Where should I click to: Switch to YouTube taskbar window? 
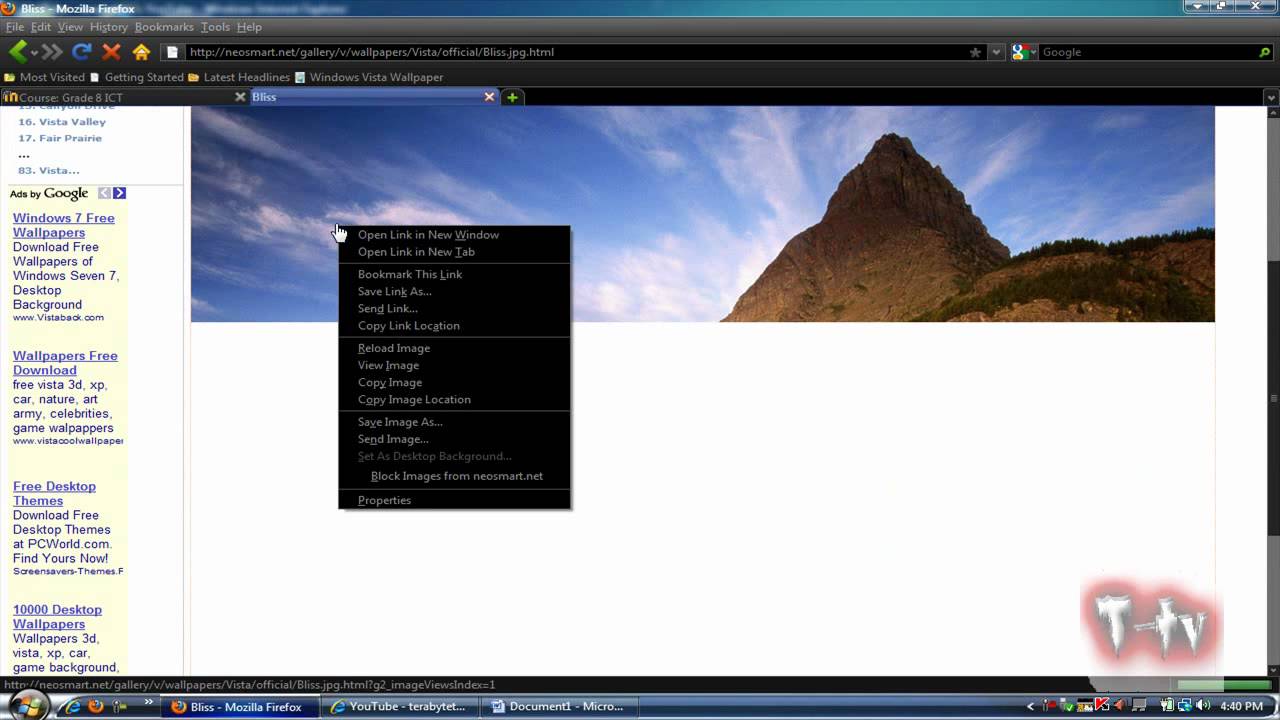point(401,706)
